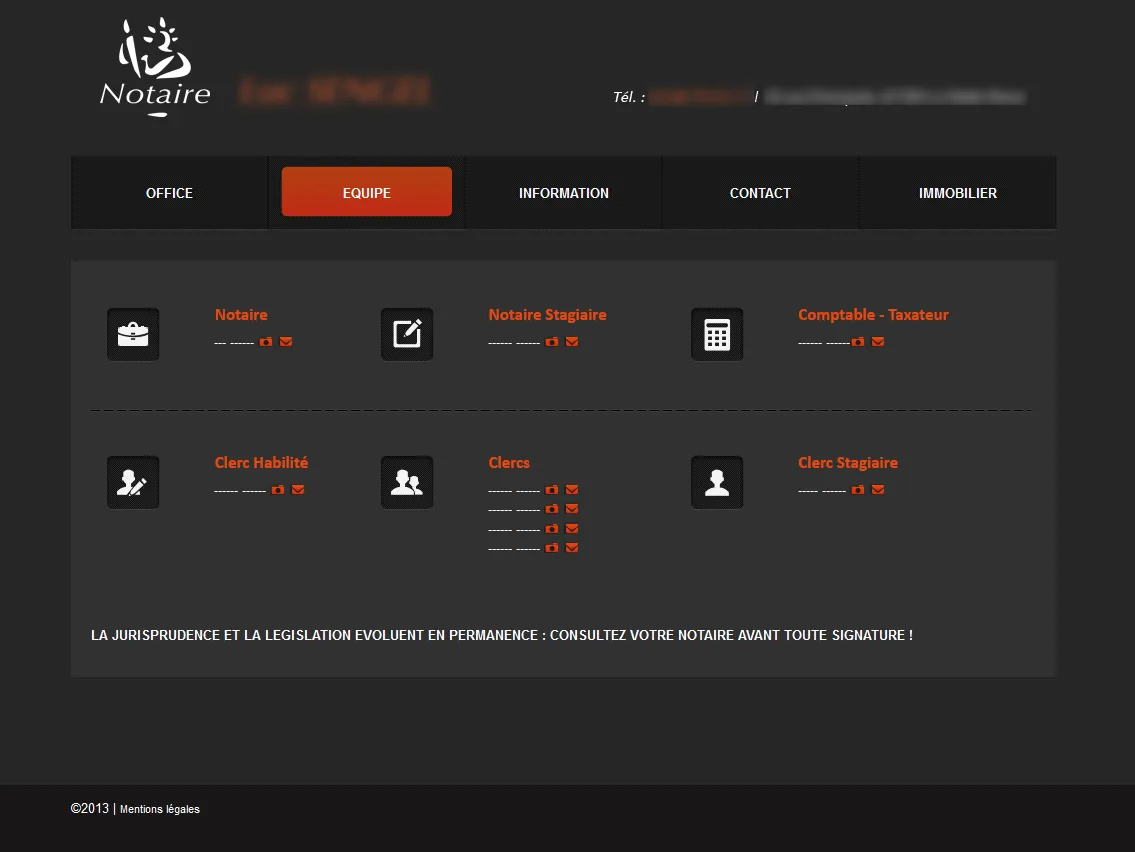Select the EQUIPE tab
Image resolution: width=1135 pixels, height=852 pixels.
click(x=367, y=193)
